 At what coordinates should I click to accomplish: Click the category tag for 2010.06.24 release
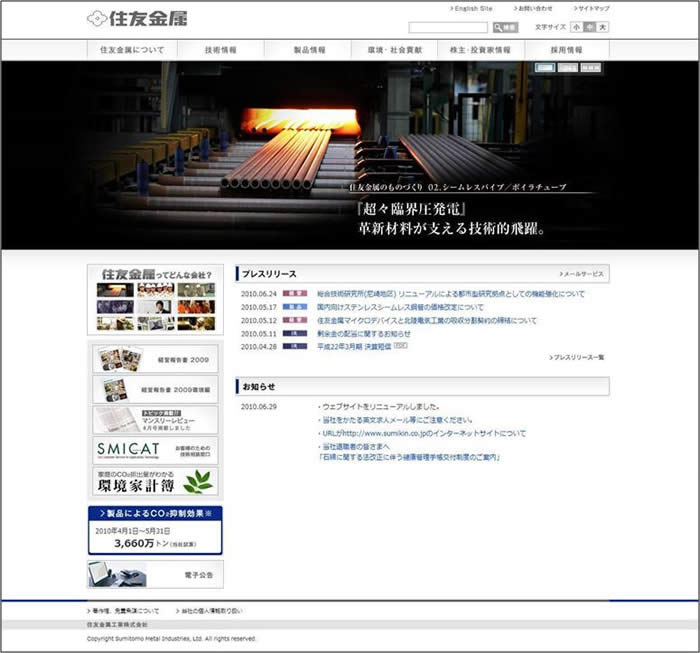click(x=295, y=294)
